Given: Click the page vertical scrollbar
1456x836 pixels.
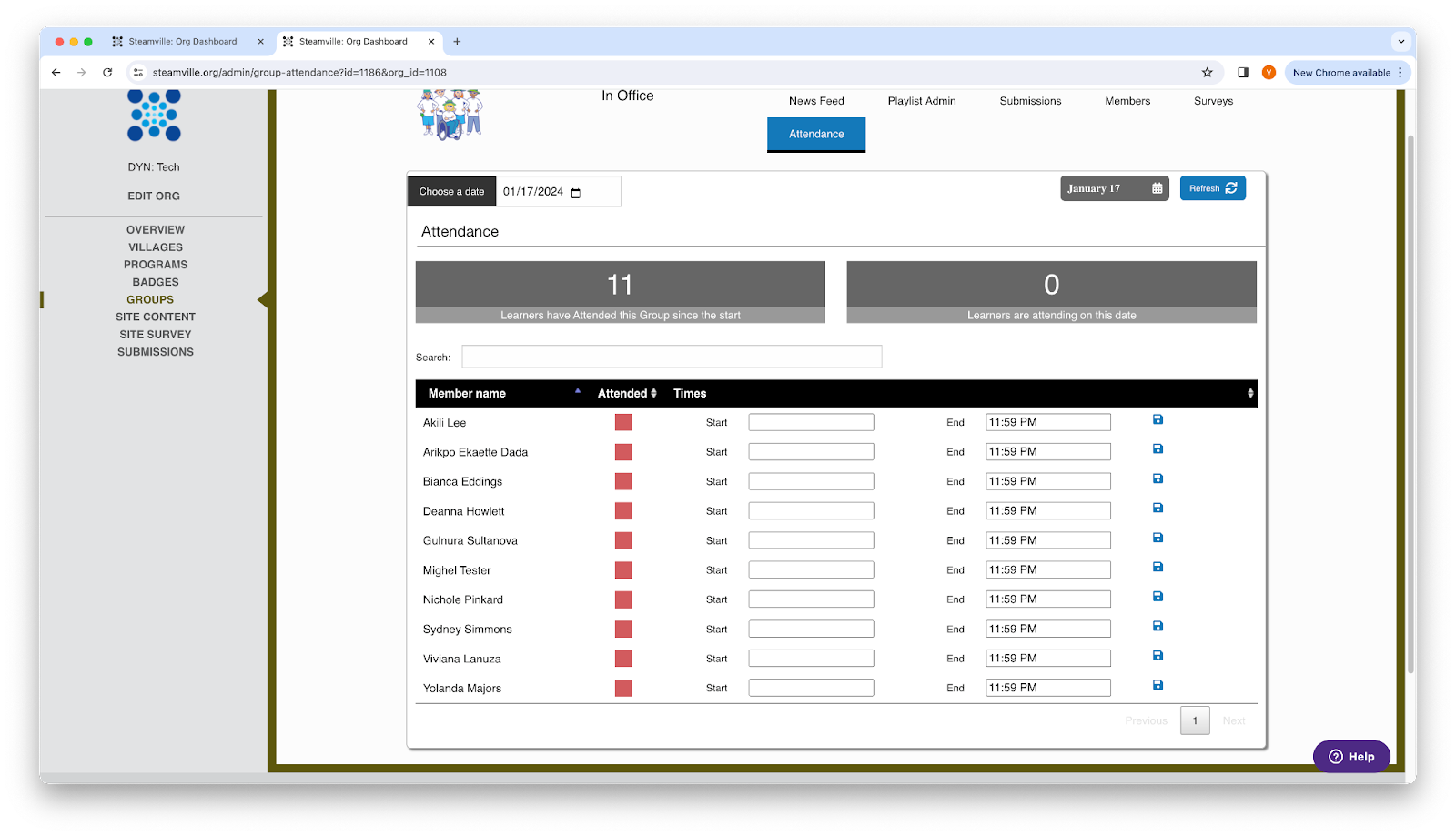Looking at the screenshot, I should pyautogui.click(x=1410, y=403).
